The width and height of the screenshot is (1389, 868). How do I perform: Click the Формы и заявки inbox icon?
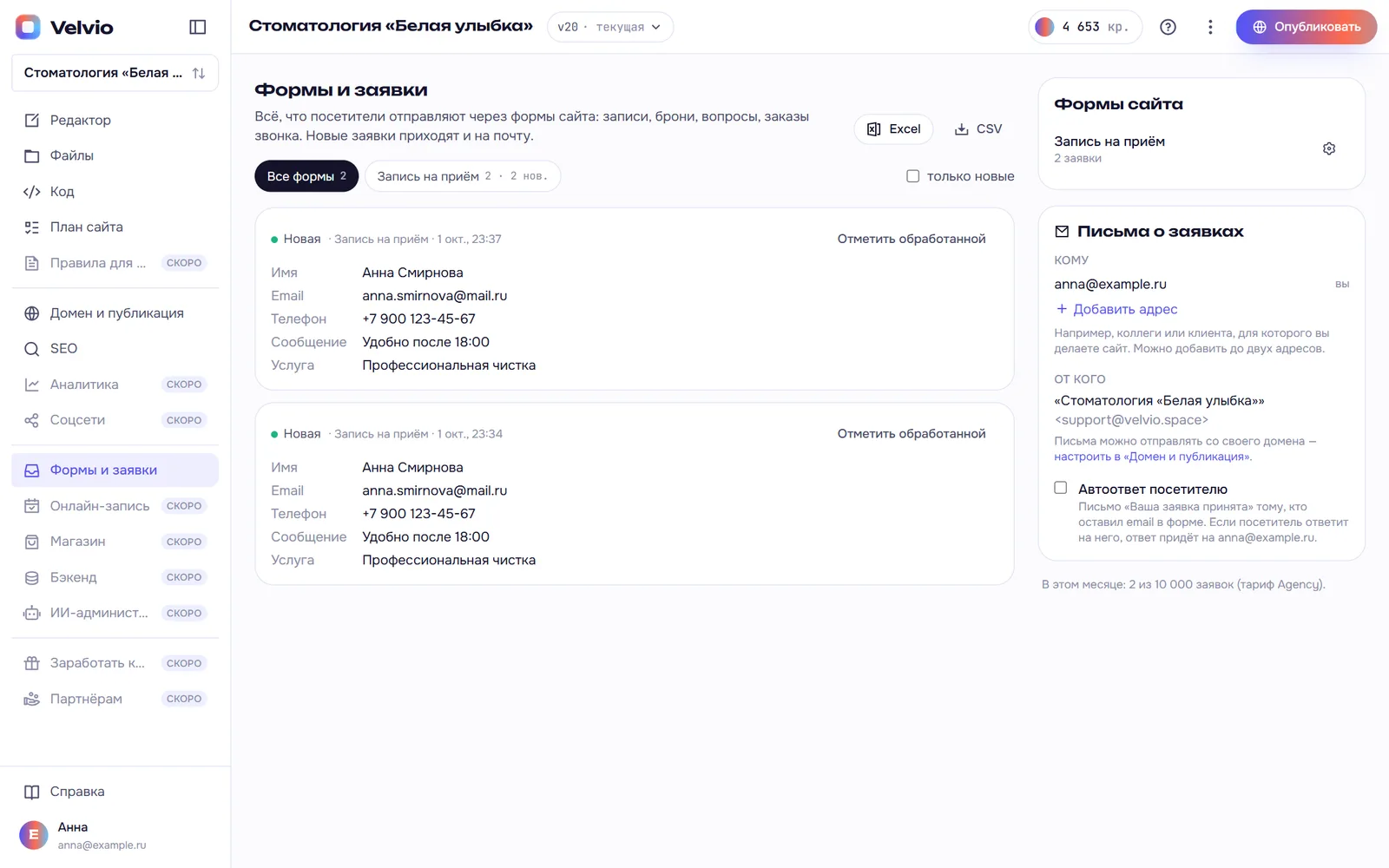[32, 470]
